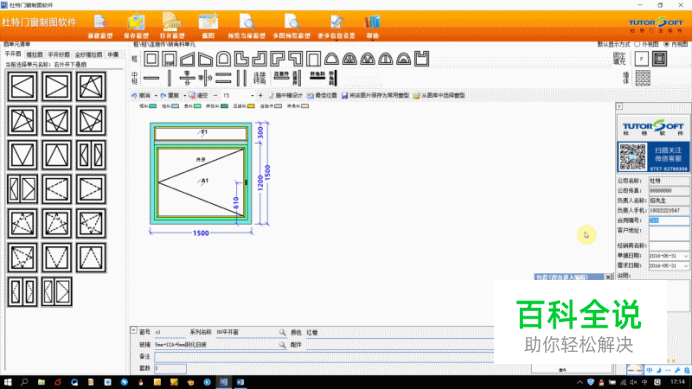Select the double vertical mullion tool
Screen dimensions: 692x389
tap(241, 78)
